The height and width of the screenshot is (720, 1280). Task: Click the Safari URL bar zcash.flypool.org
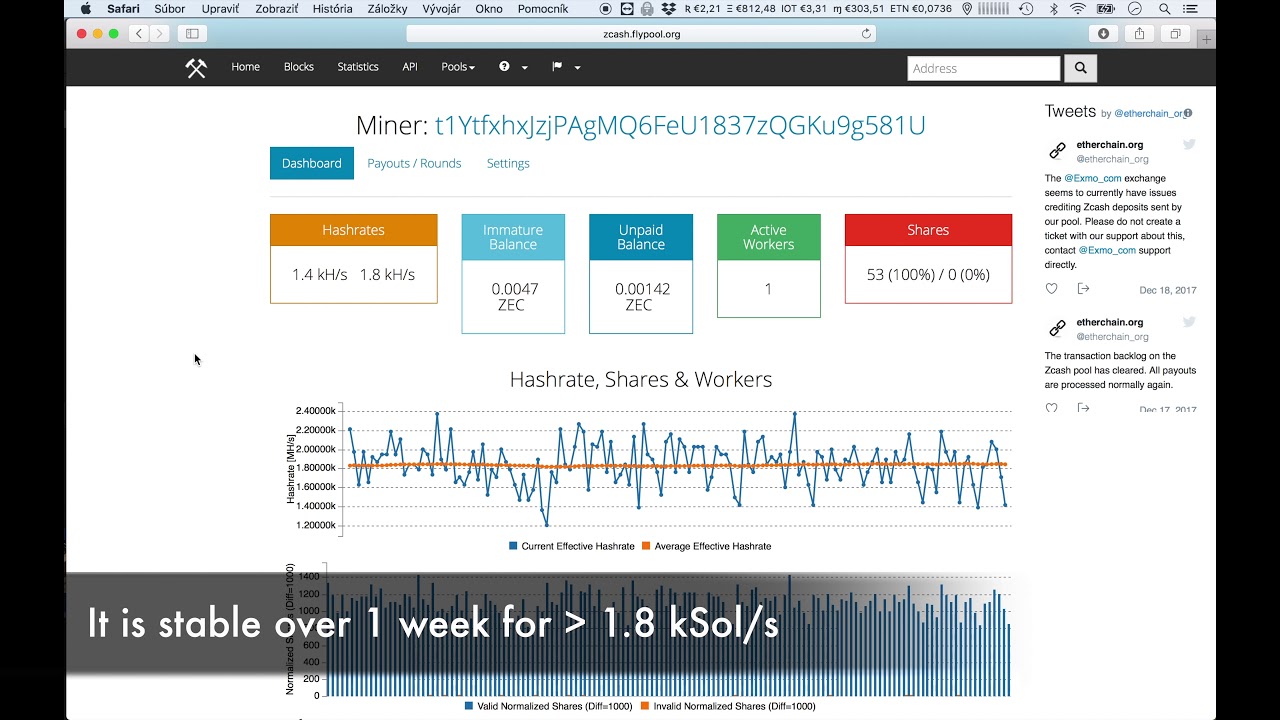pyautogui.click(x=641, y=33)
